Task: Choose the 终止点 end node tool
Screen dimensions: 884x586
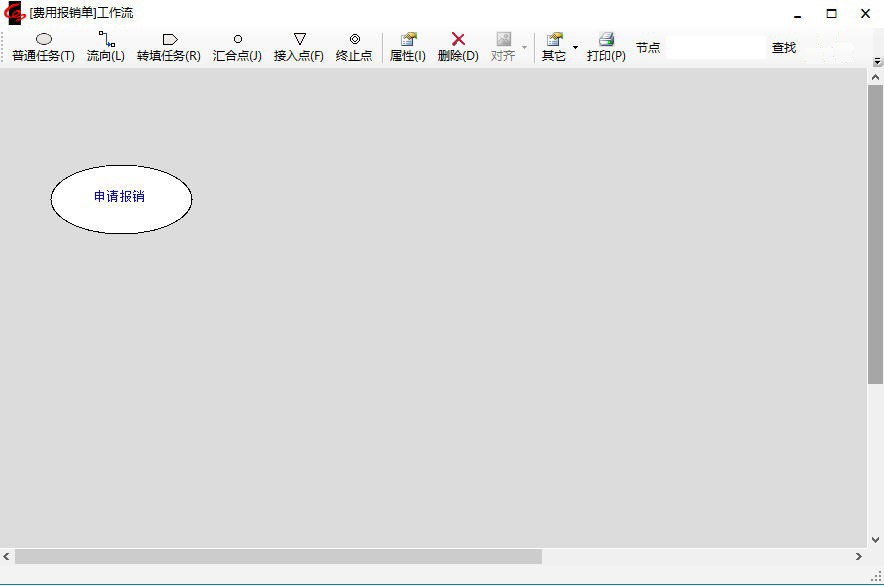Action: [x=354, y=47]
